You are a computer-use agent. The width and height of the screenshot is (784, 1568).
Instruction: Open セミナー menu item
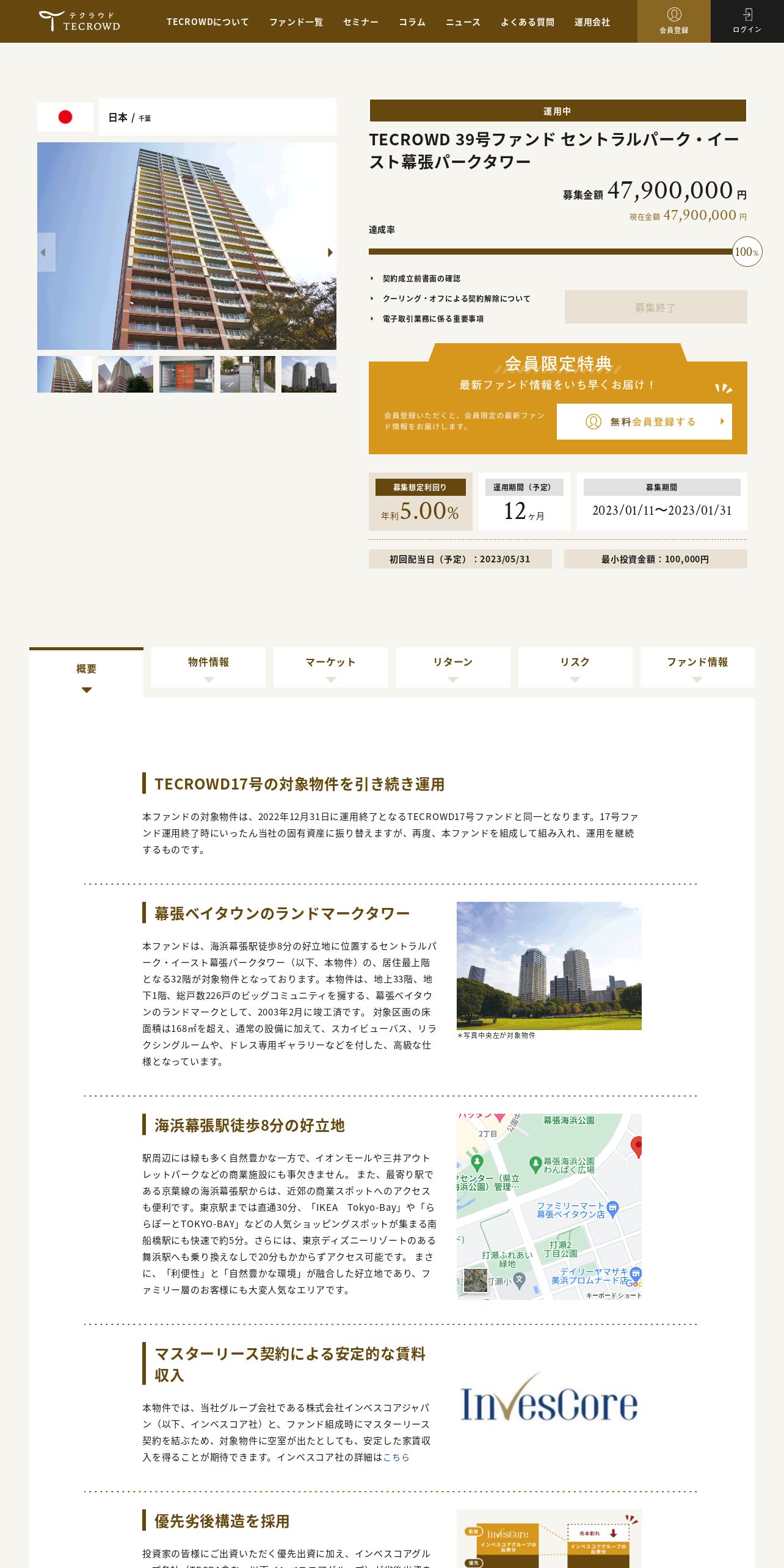361,22
